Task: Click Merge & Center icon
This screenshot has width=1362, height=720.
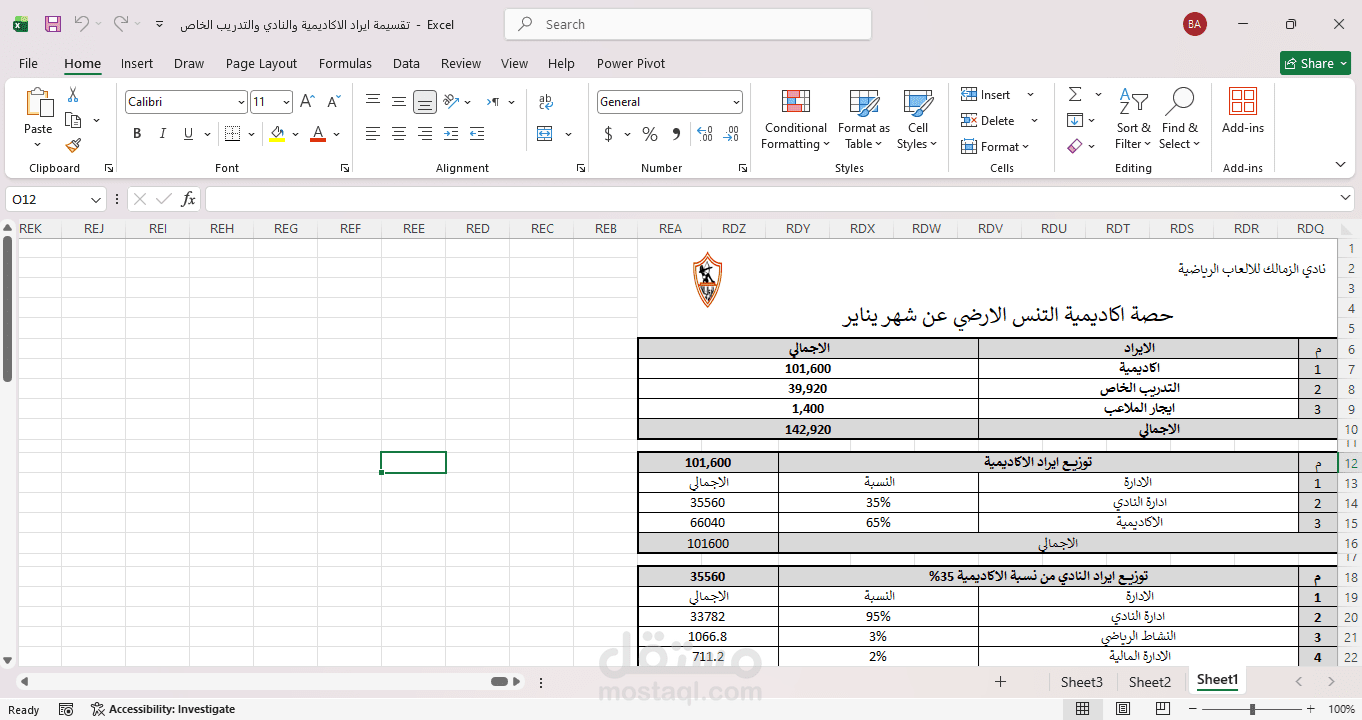Action: [545, 134]
